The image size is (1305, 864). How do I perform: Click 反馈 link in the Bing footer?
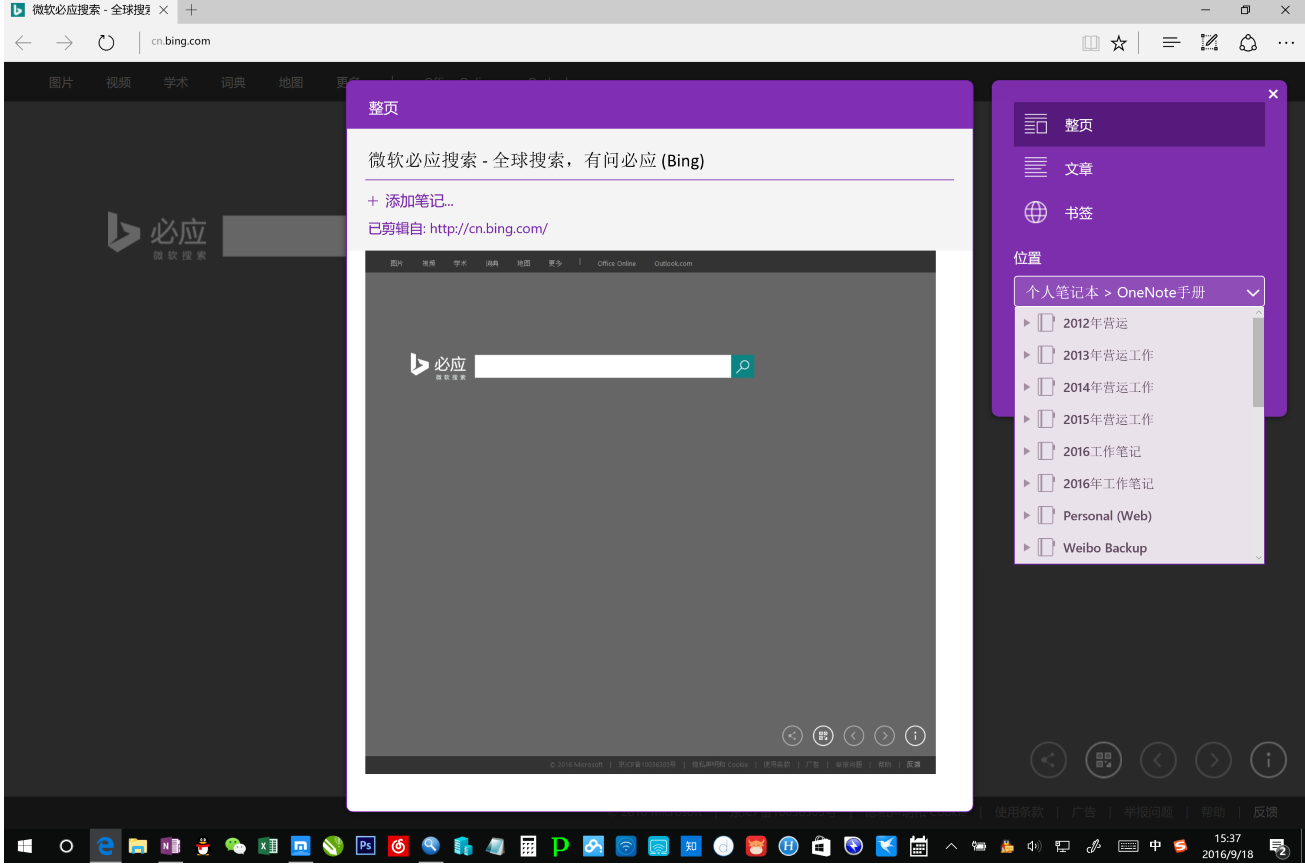coord(1265,812)
